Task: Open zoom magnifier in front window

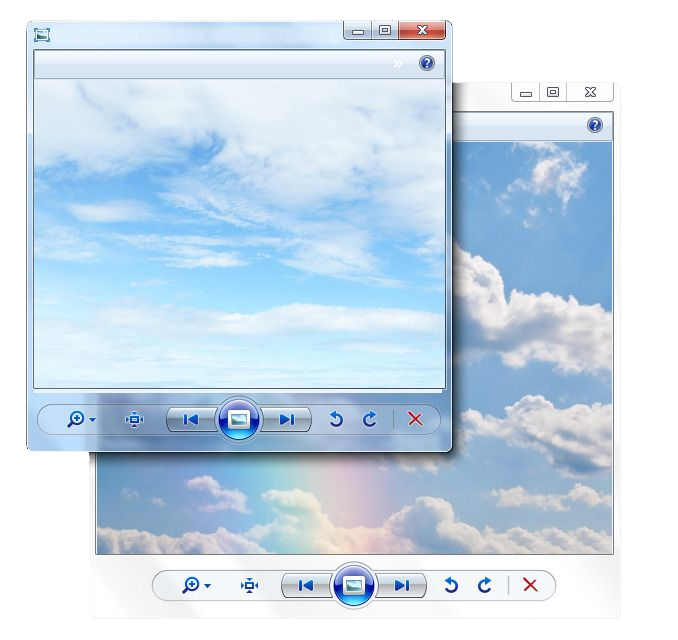Action: (x=76, y=419)
